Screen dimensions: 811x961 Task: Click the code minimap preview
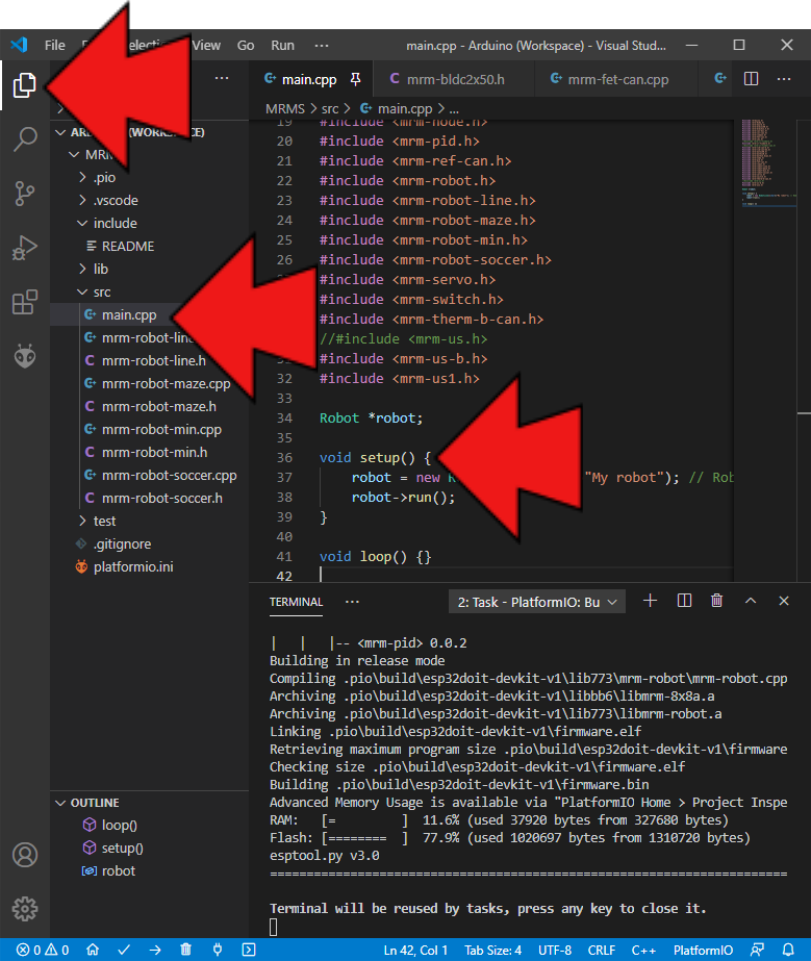(766, 160)
